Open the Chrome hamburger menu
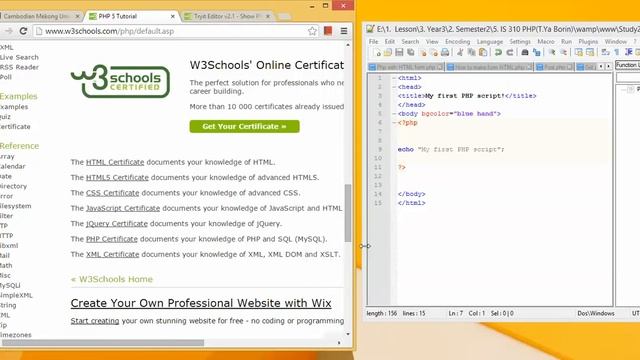Viewport: 640px width, 360px height. (x=344, y=31)
